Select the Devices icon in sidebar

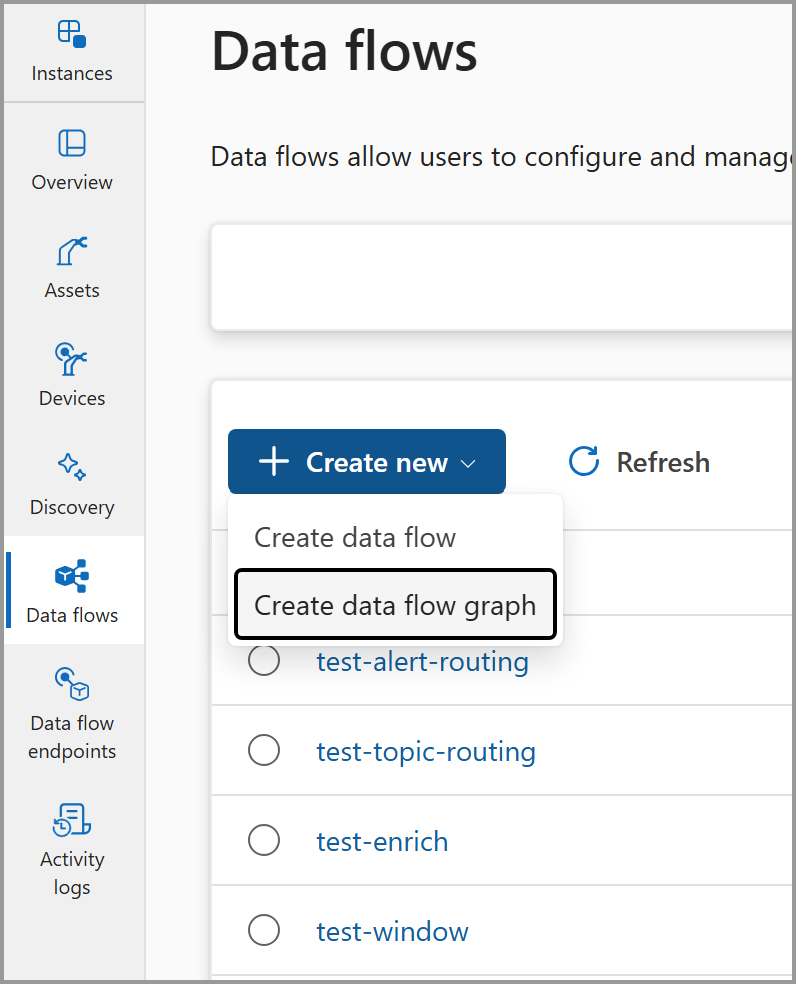[x=71, y=359]
